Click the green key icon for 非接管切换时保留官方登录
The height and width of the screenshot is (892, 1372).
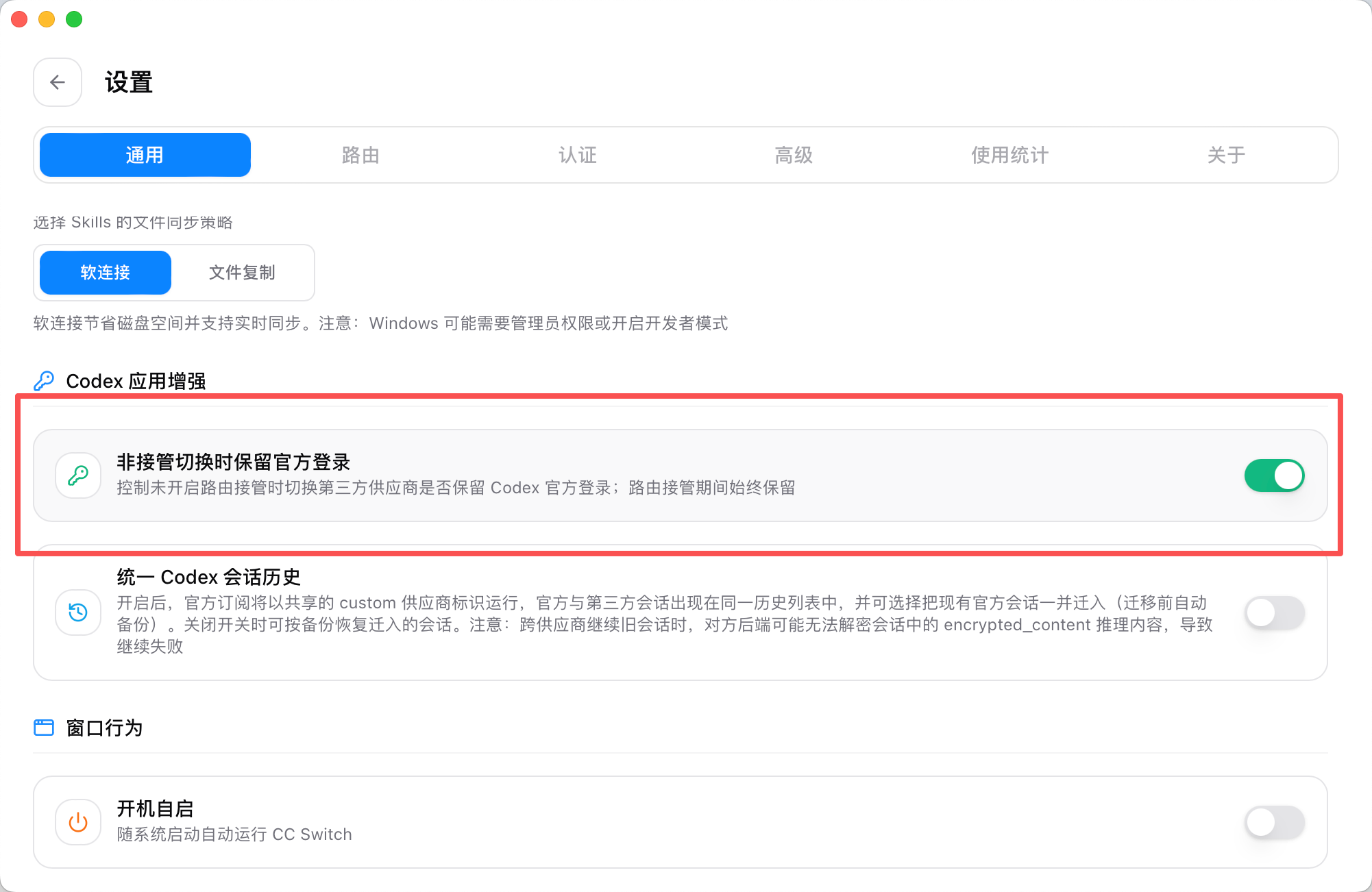pyautogui.click(x=78, y=475)
